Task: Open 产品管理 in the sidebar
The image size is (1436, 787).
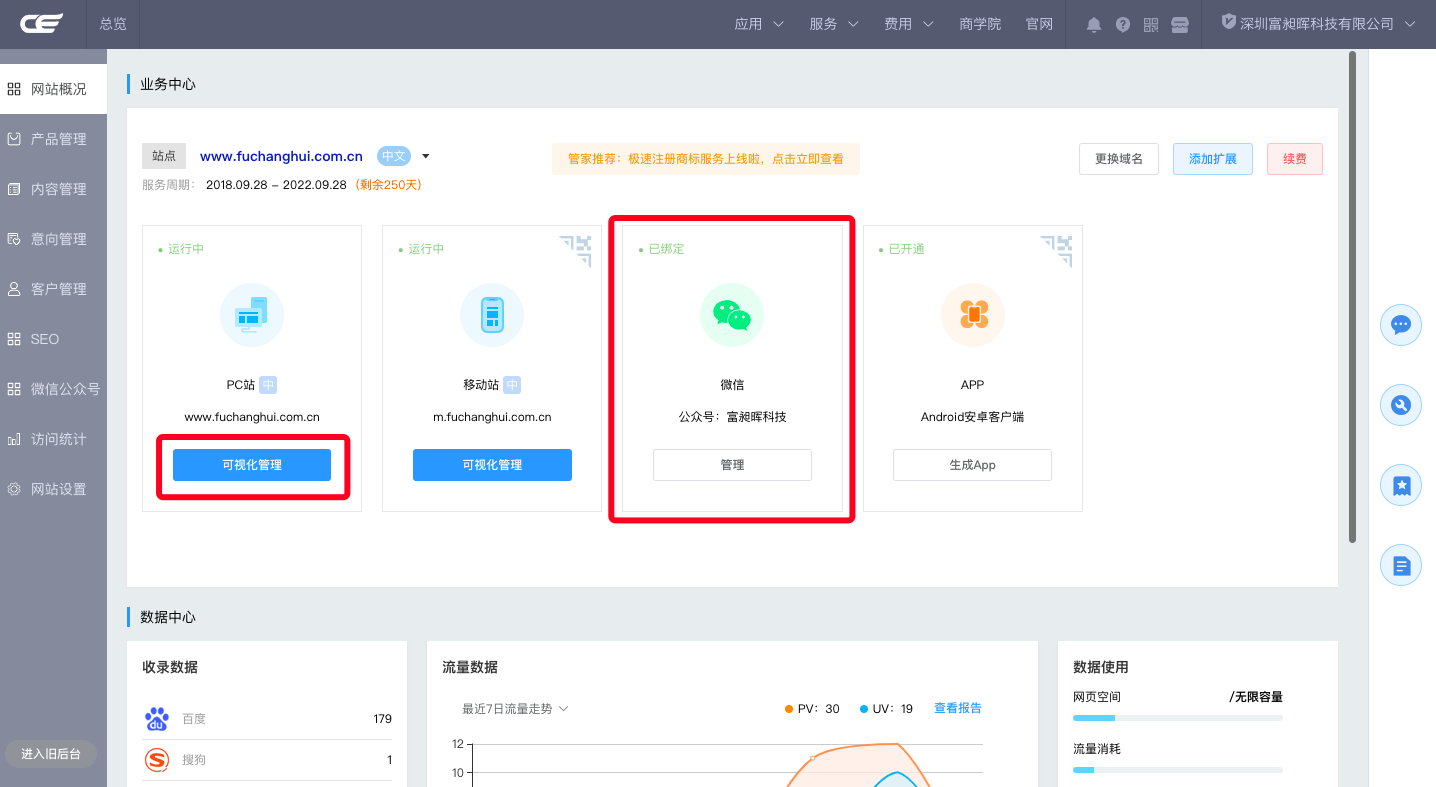Action: (58, 139)
